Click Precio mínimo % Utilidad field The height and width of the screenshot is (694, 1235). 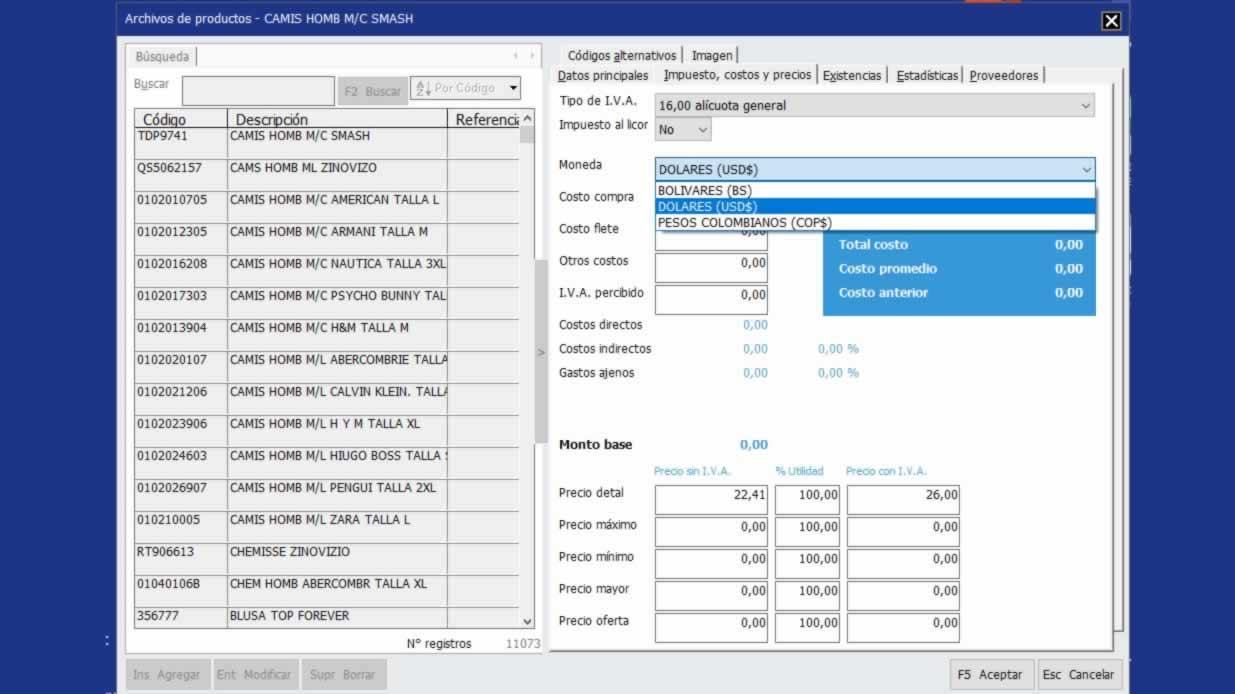point(807,564)
